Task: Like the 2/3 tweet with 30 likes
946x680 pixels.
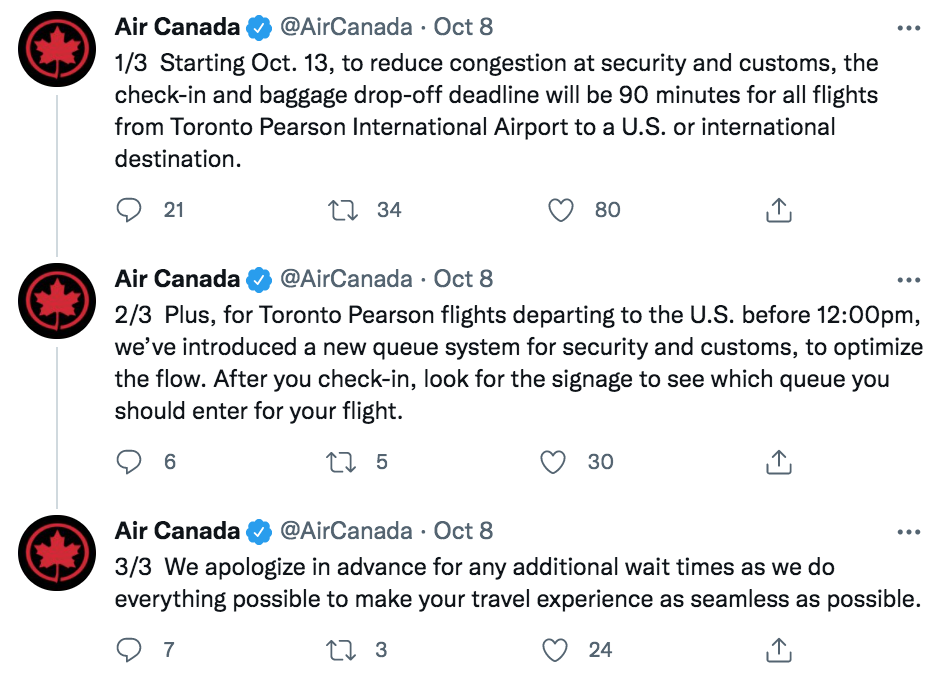Action: [553, 462]
